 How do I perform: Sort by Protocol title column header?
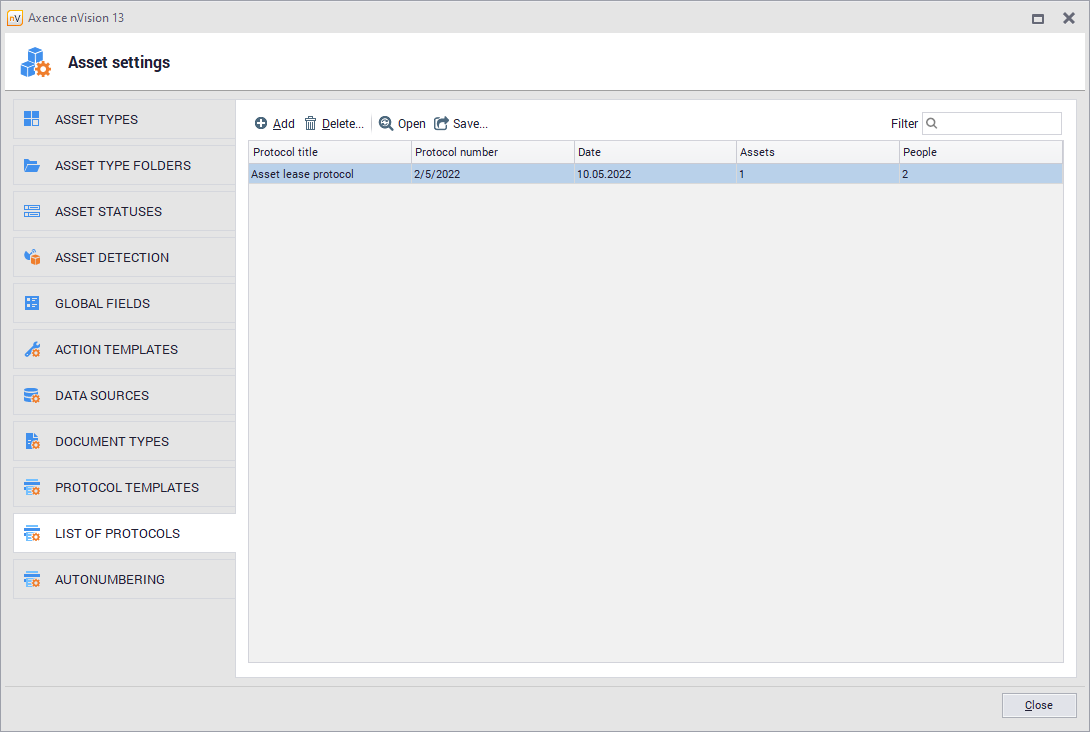click(x=329, y=152)
